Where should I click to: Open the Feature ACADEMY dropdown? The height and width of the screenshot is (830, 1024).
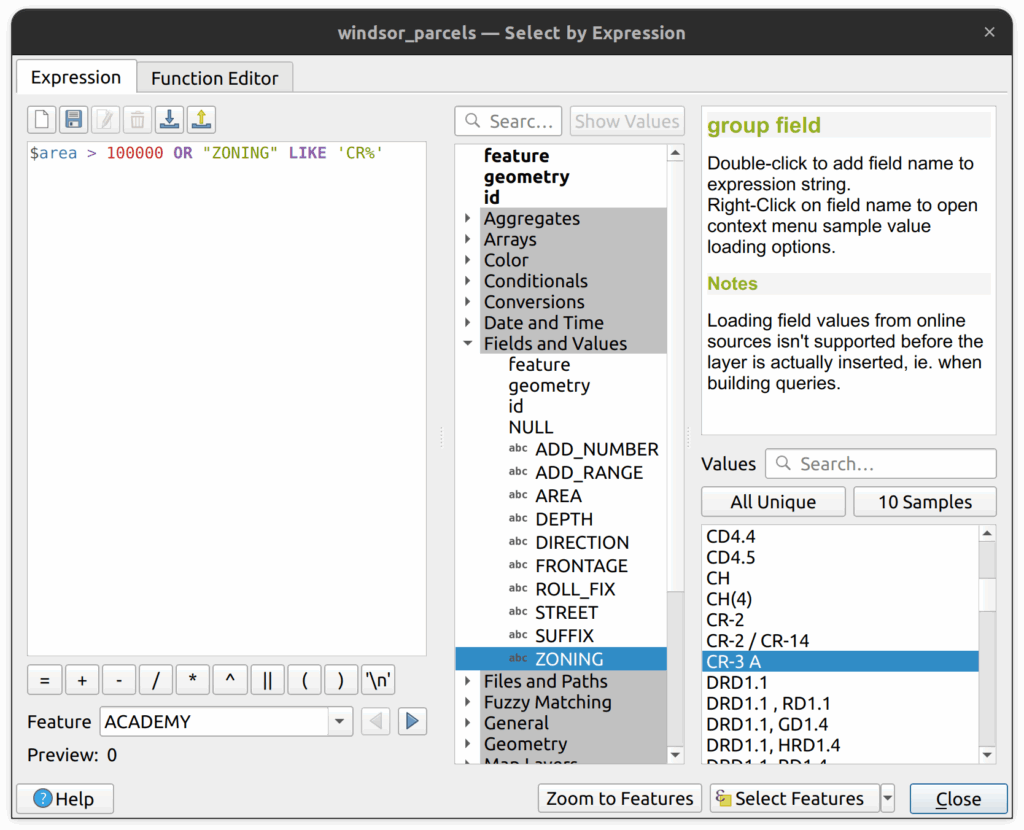click(x=340, y=721)
